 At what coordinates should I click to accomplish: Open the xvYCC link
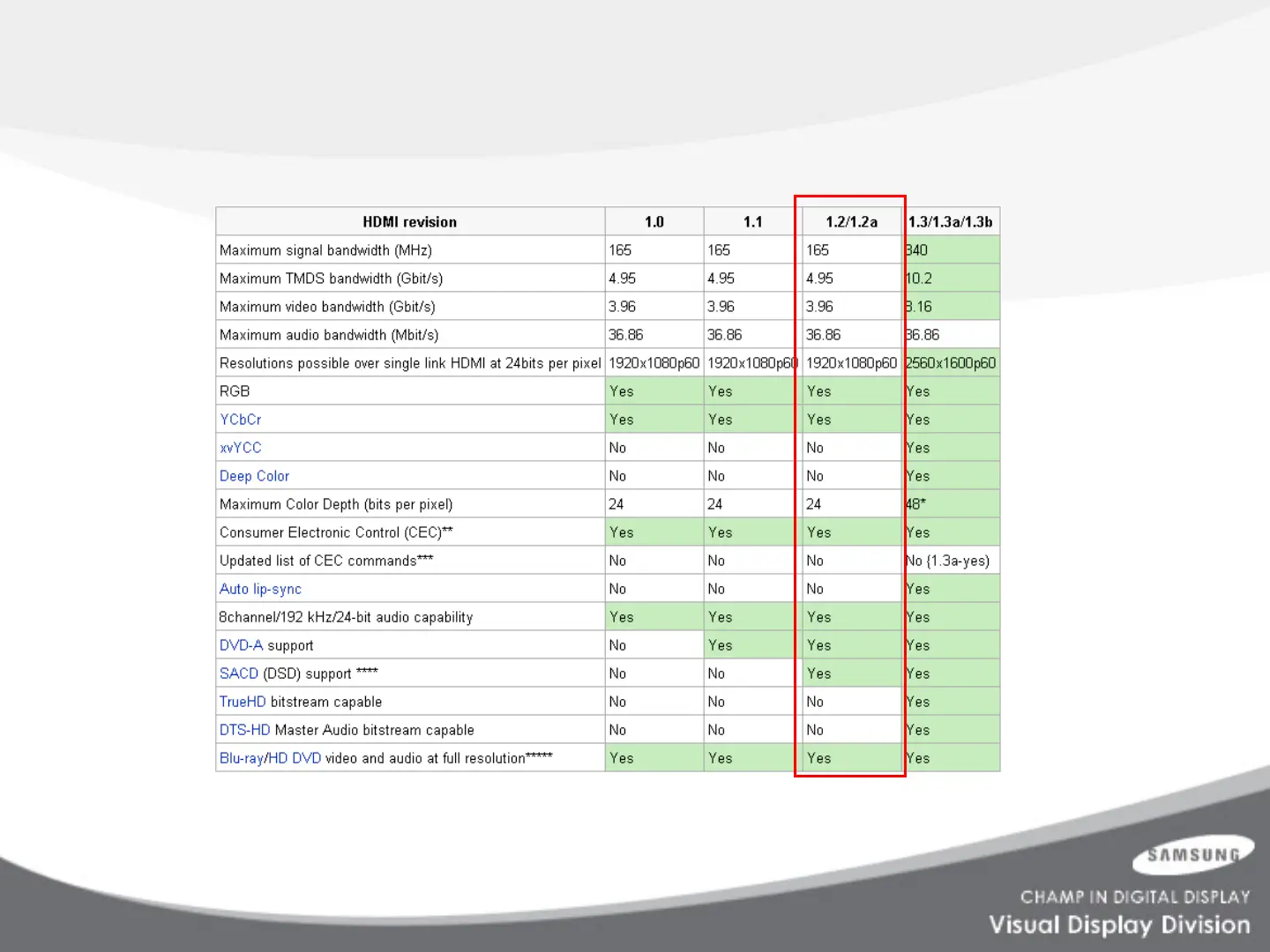coord(240,448)
